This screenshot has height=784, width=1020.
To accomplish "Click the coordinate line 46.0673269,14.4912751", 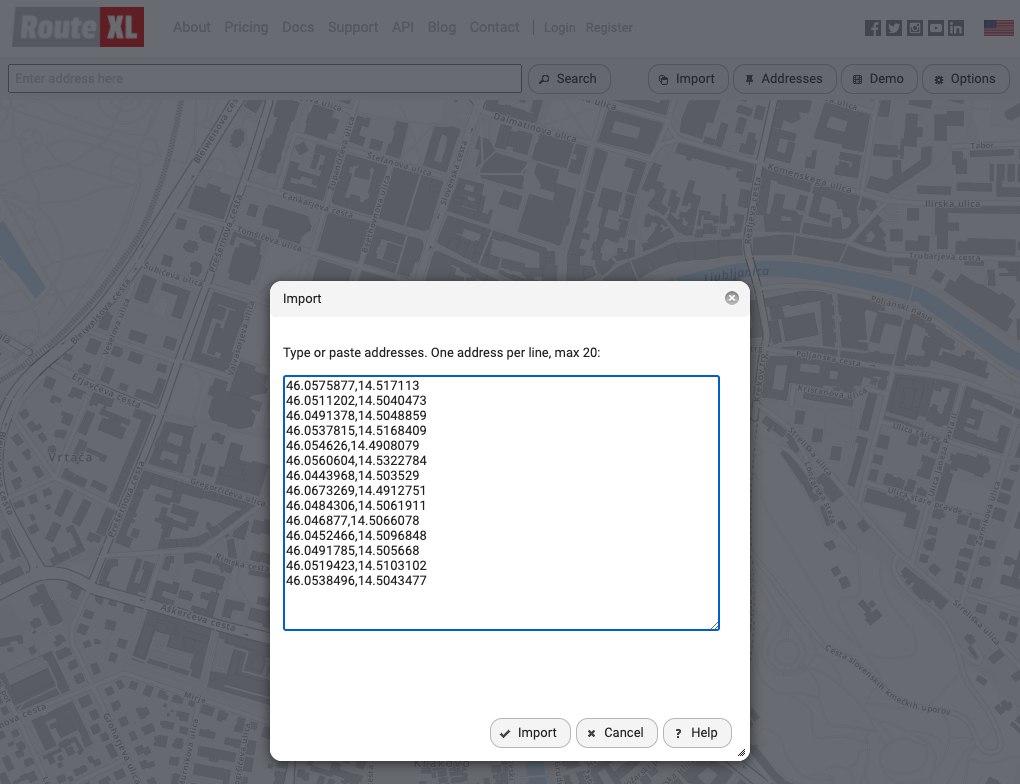I will click(356, 491).
